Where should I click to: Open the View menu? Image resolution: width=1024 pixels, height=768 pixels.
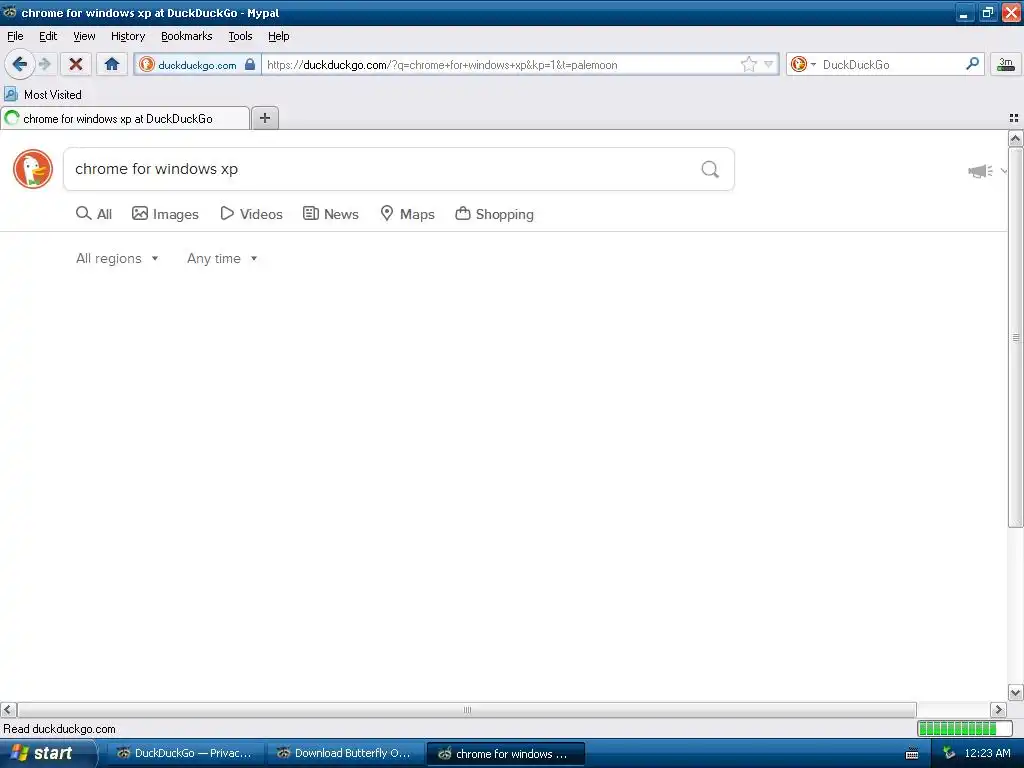pyautogui.click(x=84, y=36)
